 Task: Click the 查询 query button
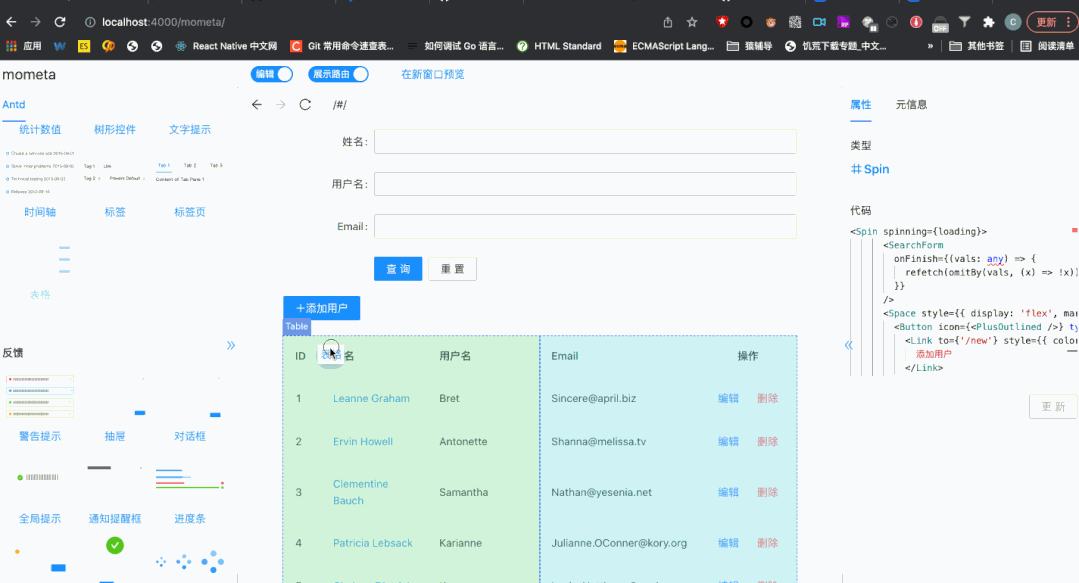[397, 268]
